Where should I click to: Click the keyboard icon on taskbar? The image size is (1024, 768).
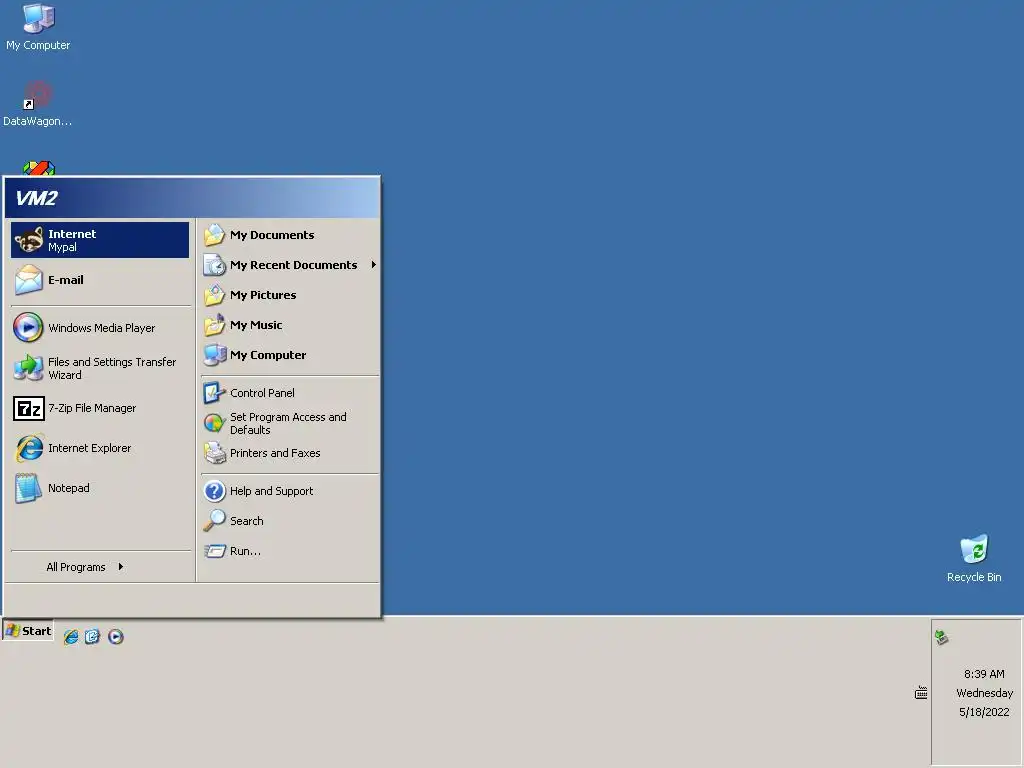click(921, 693)
